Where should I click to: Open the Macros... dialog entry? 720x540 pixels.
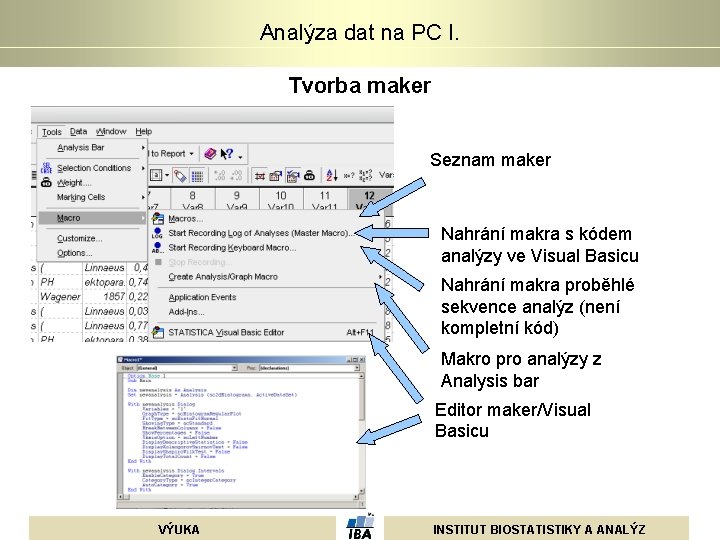266,219
